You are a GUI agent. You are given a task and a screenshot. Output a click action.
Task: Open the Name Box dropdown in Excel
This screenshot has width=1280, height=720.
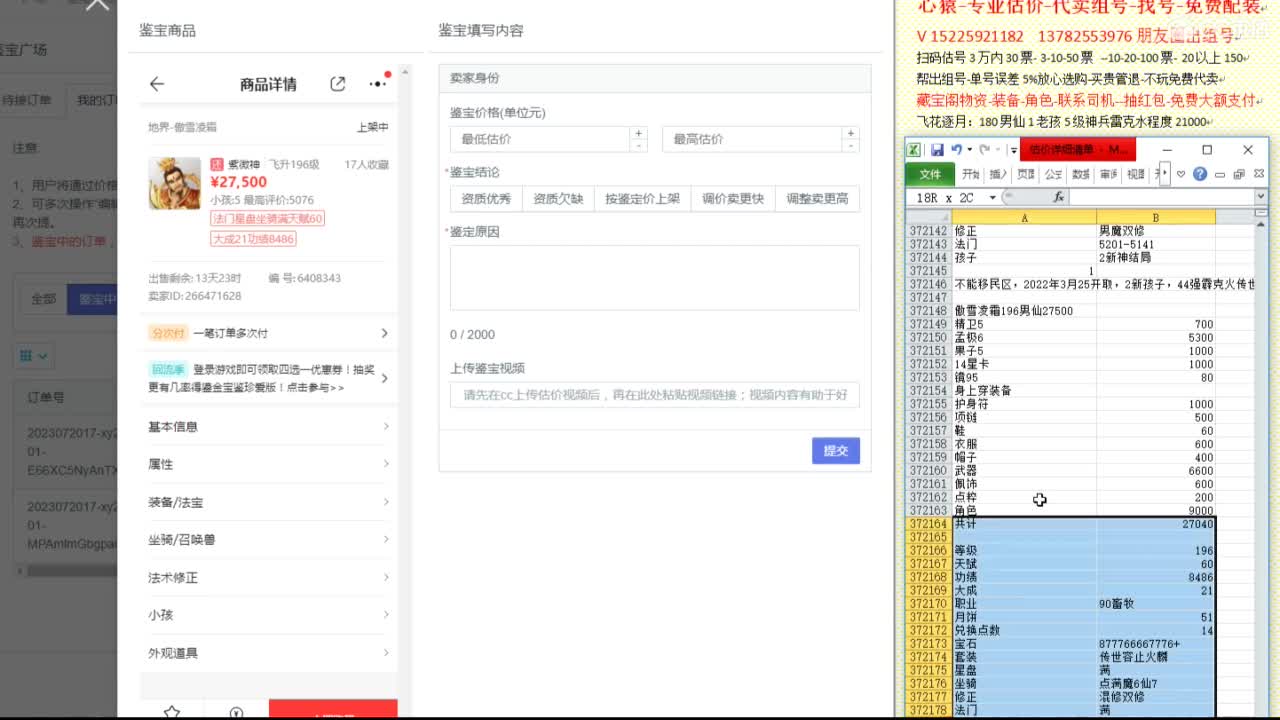click(x=992, y=196)
